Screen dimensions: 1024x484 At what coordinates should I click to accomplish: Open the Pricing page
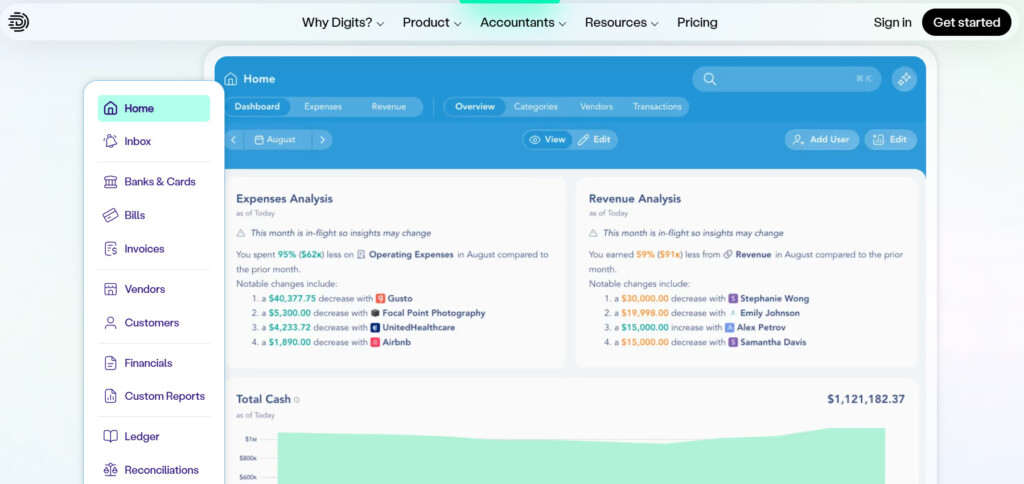tap(697, 22)
